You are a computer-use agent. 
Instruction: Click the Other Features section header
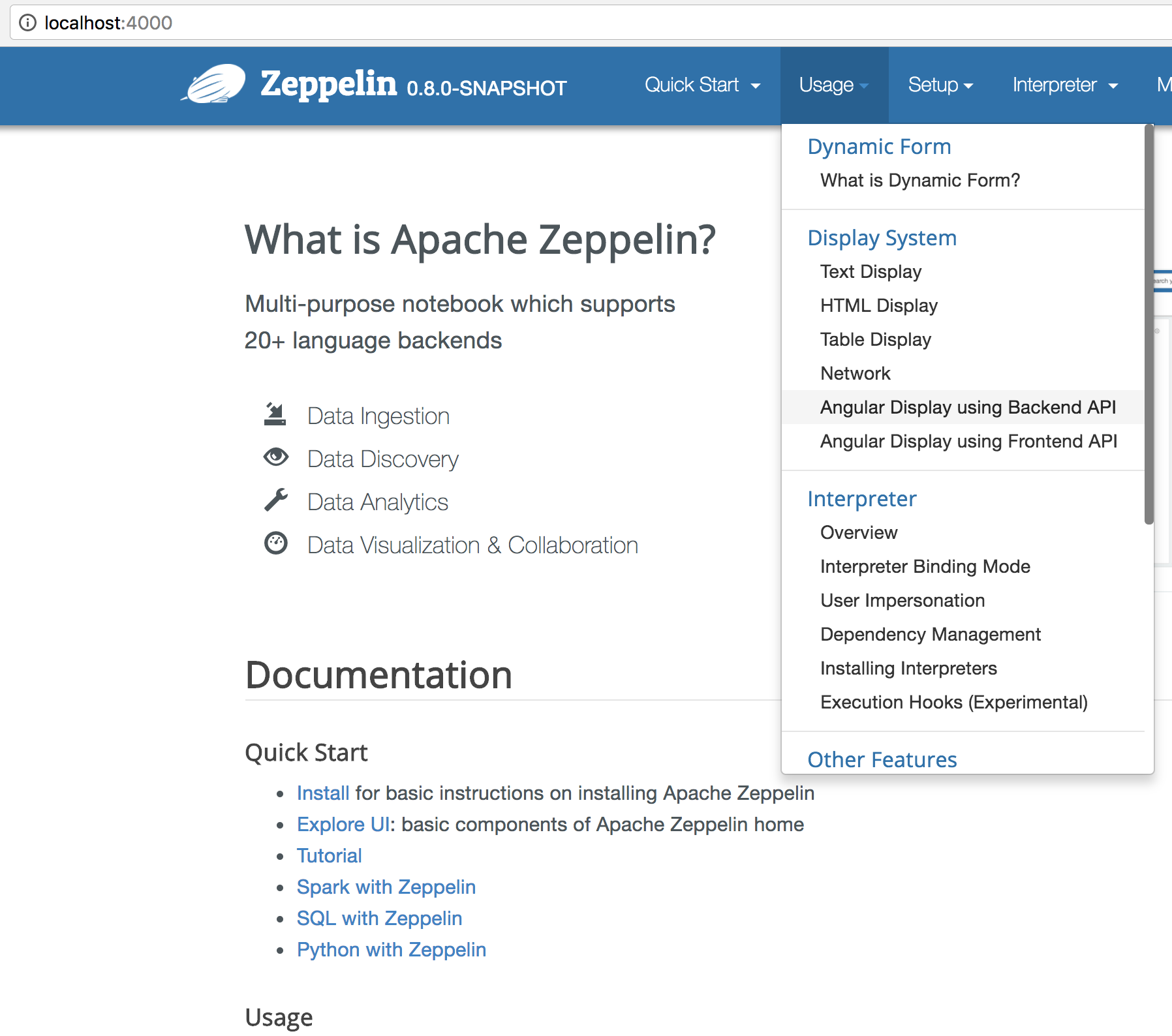(882, 759)
